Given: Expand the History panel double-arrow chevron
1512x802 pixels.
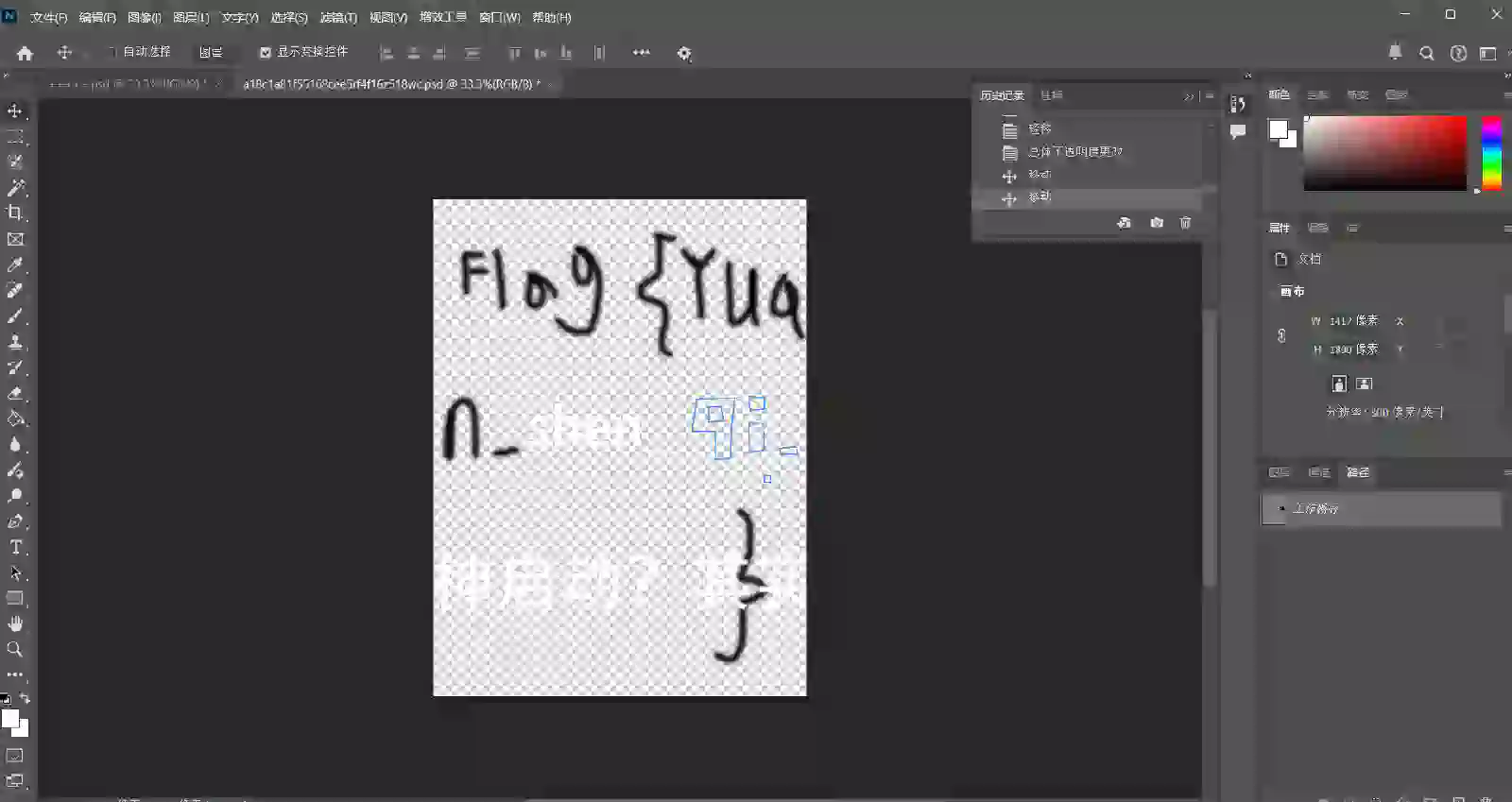Looking at the screenshot, I should pos(1189,96).
